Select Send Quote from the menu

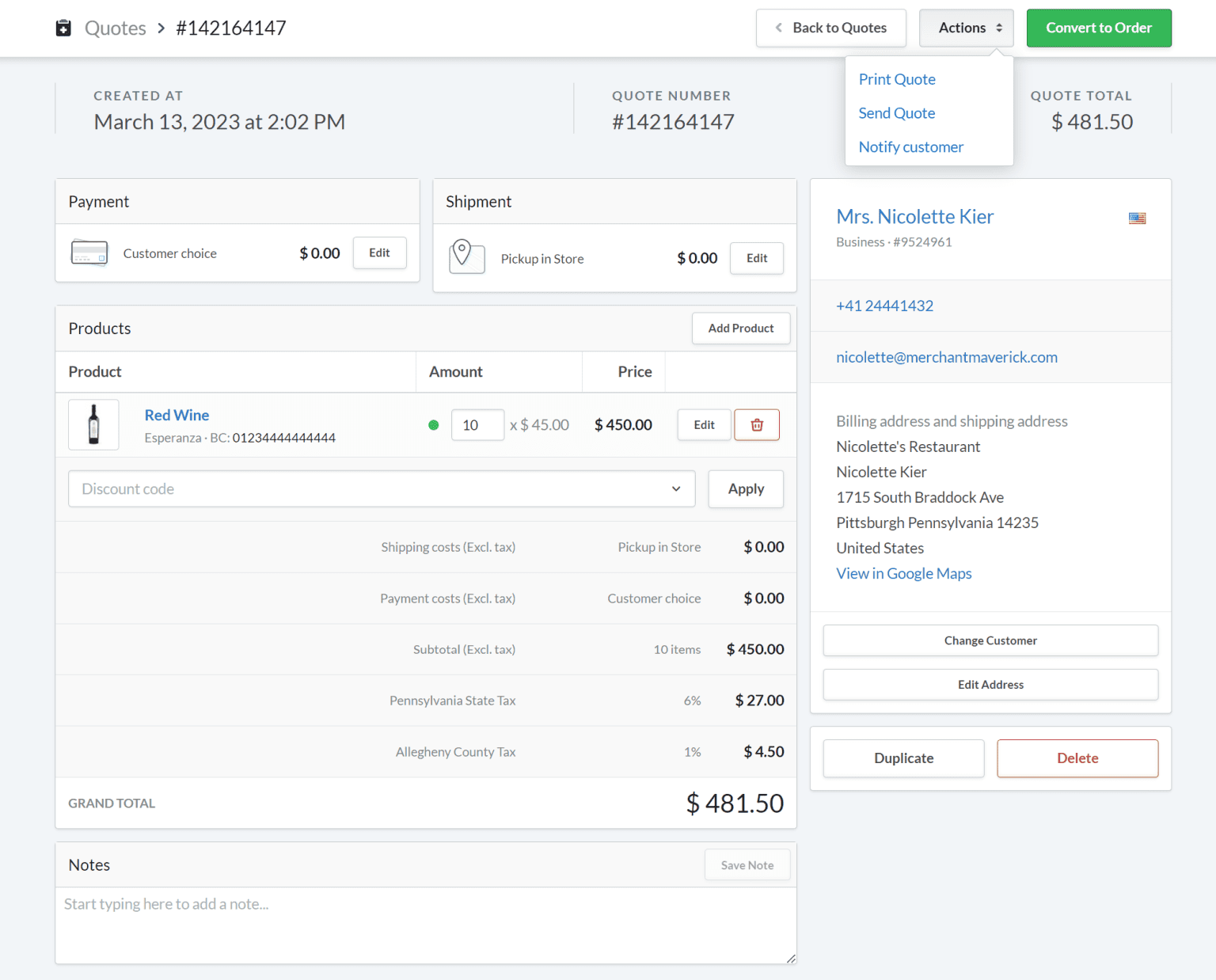[896, 113]
